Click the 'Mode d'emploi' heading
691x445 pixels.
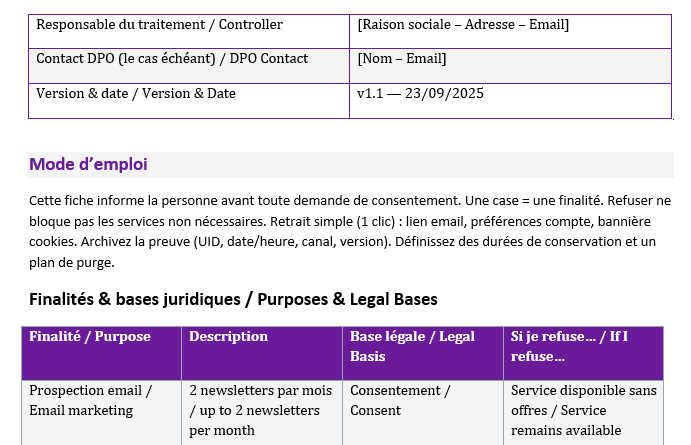(x=88, y=164)
